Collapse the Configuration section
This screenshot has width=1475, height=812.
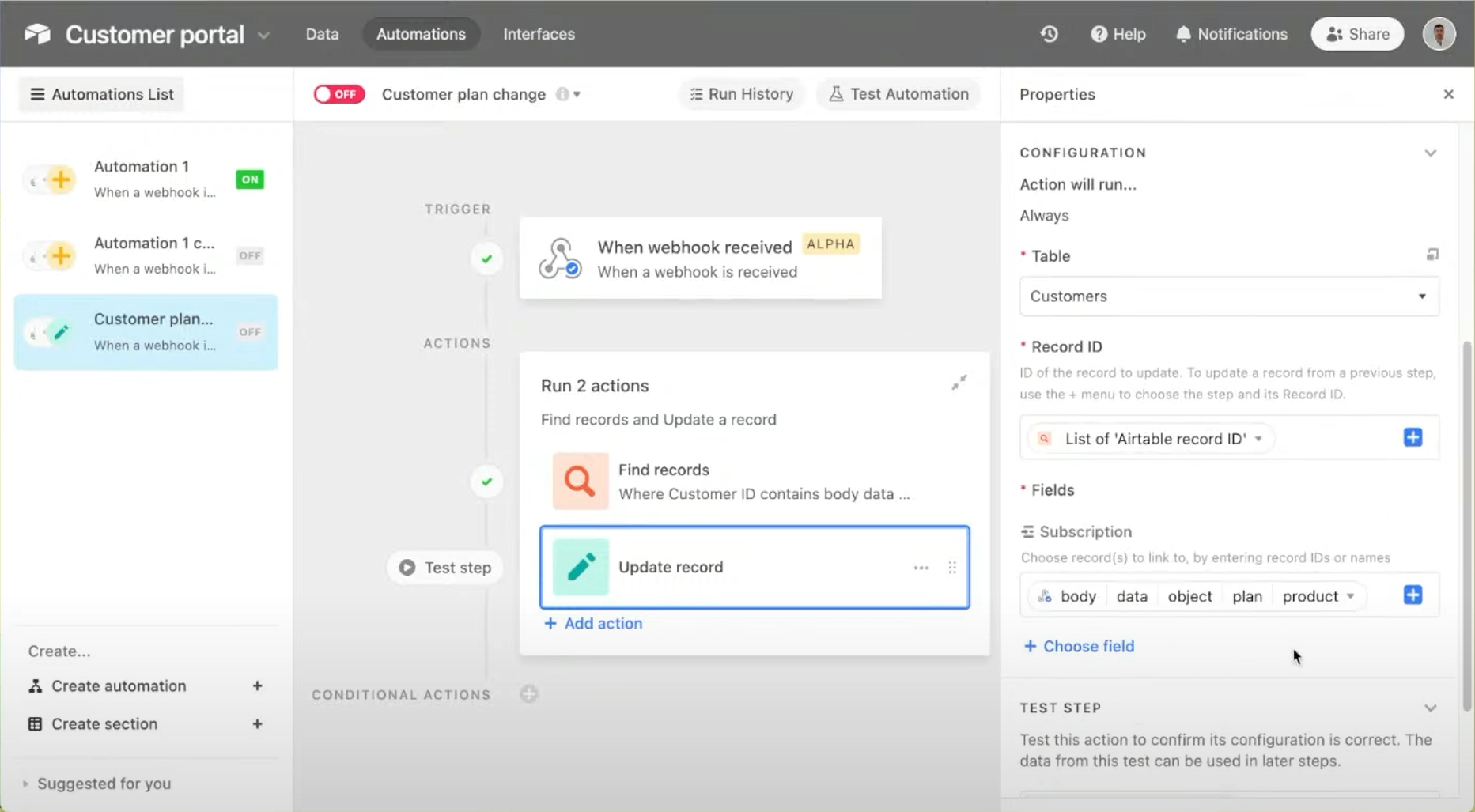pos(1430,153)
